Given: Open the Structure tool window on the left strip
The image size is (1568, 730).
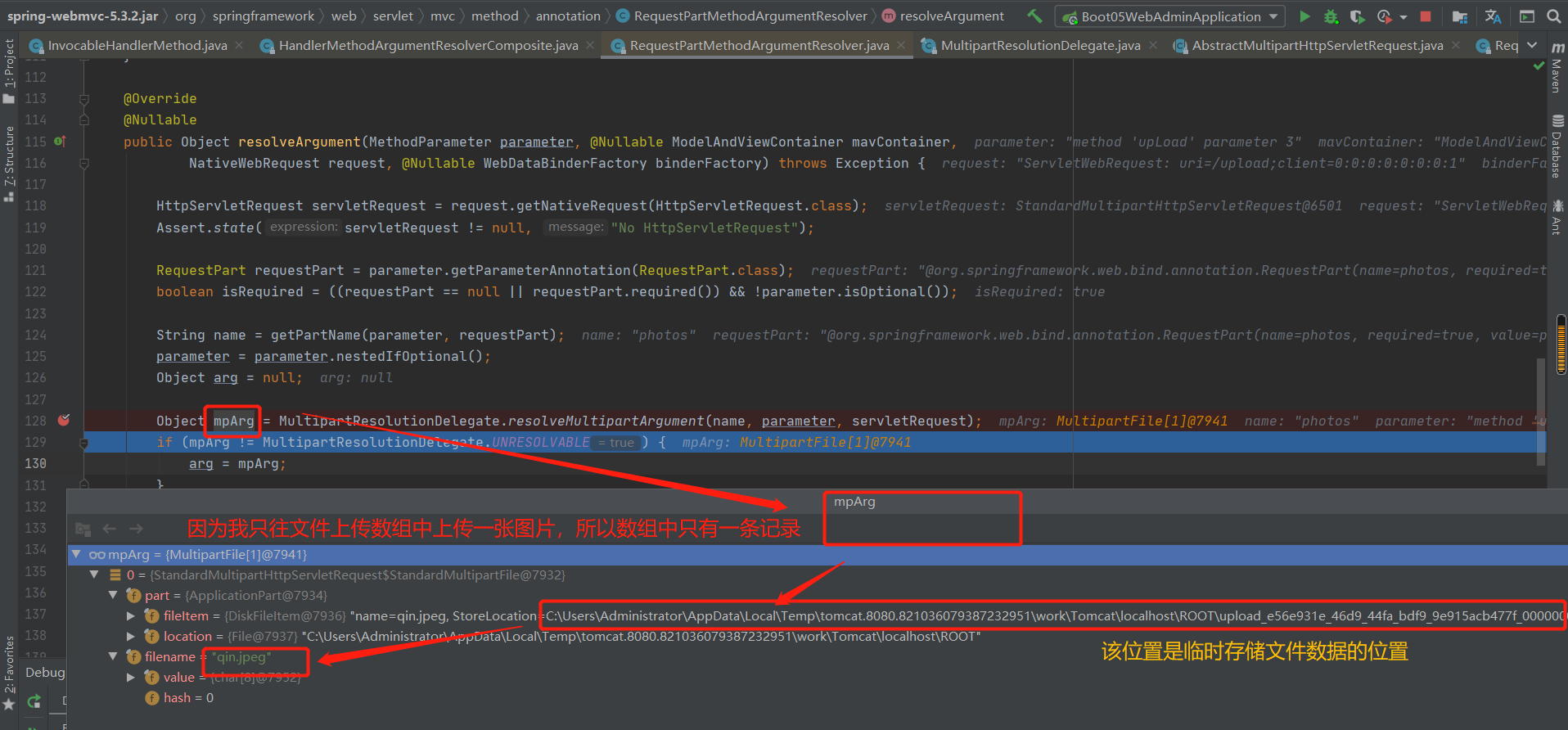Looking at the screenshot, I should (9, 164).
